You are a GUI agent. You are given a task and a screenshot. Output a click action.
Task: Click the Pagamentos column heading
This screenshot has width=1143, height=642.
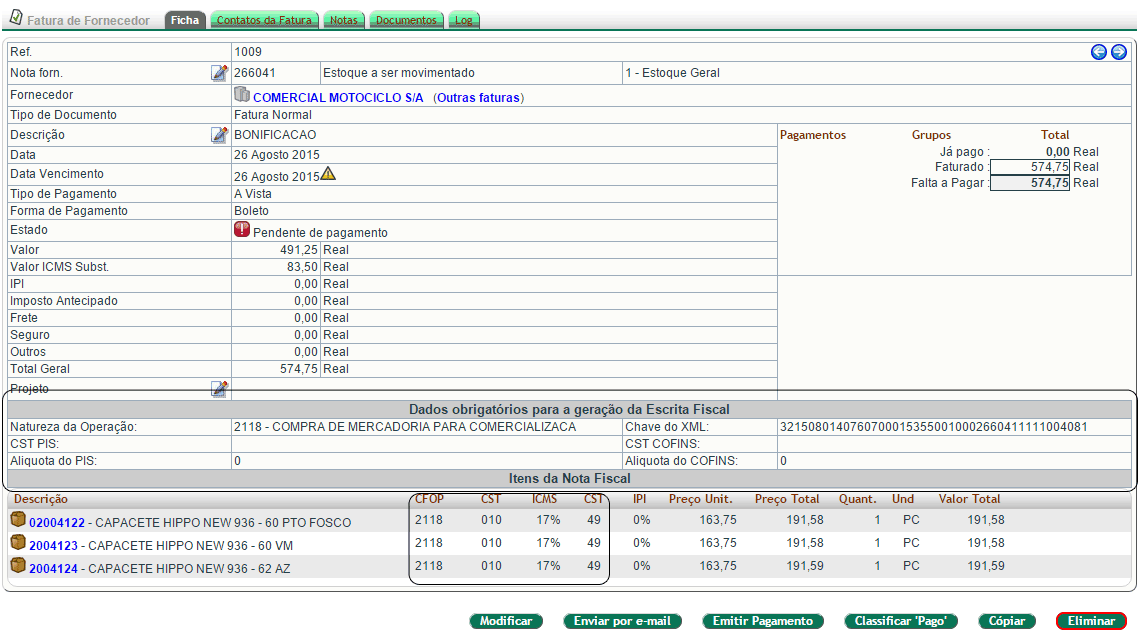pyautogui.click(x=813, y=135)
